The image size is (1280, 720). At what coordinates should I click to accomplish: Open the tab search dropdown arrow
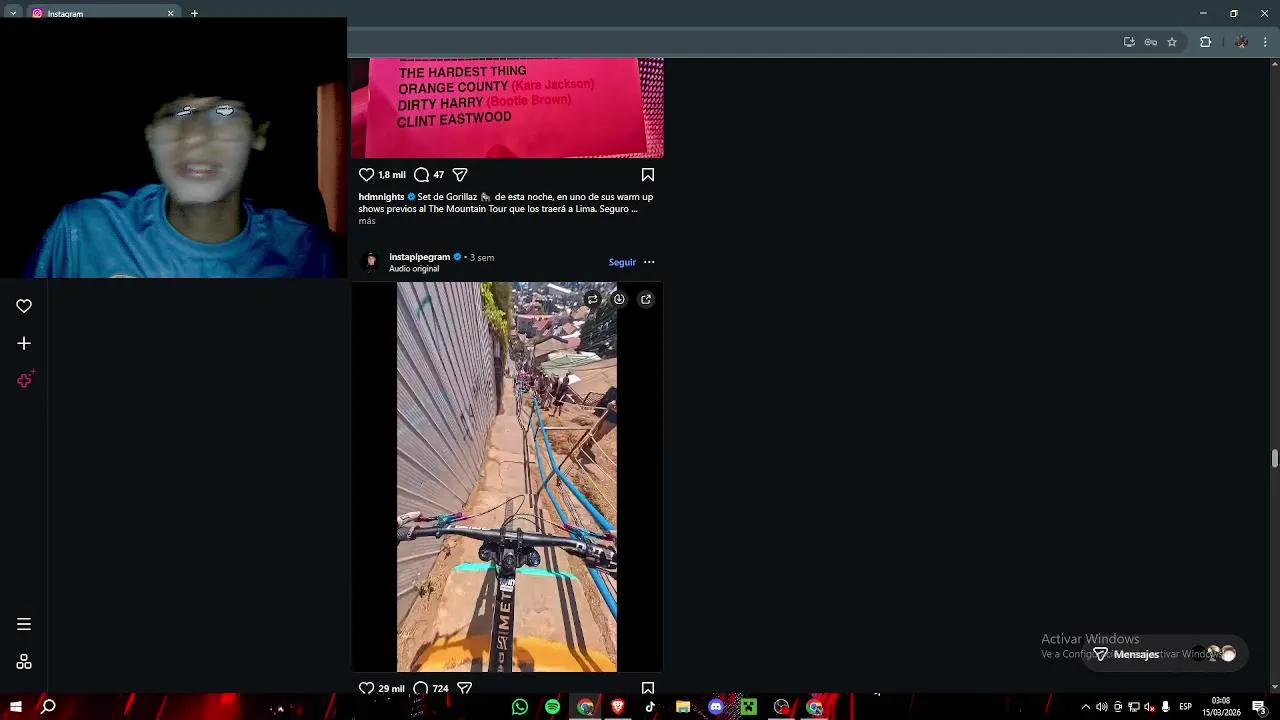(13, 13)
